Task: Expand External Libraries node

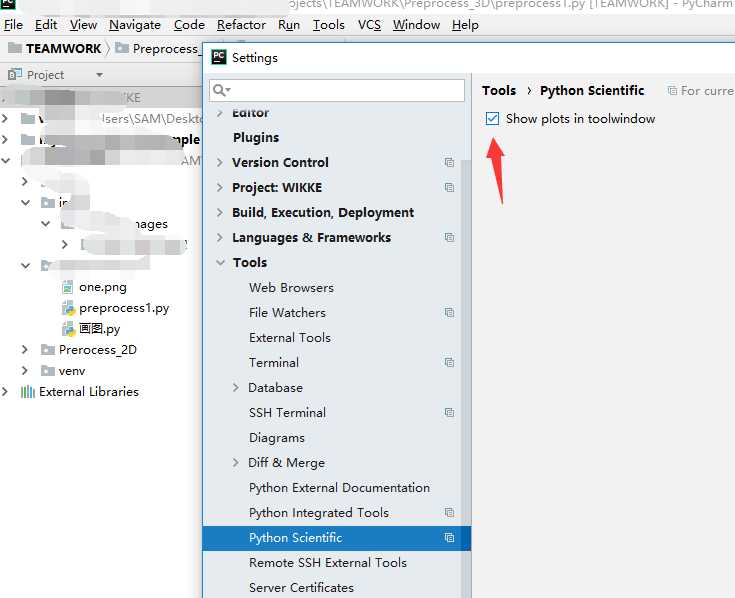Action: pyautogui.click(x=5, y=391)
